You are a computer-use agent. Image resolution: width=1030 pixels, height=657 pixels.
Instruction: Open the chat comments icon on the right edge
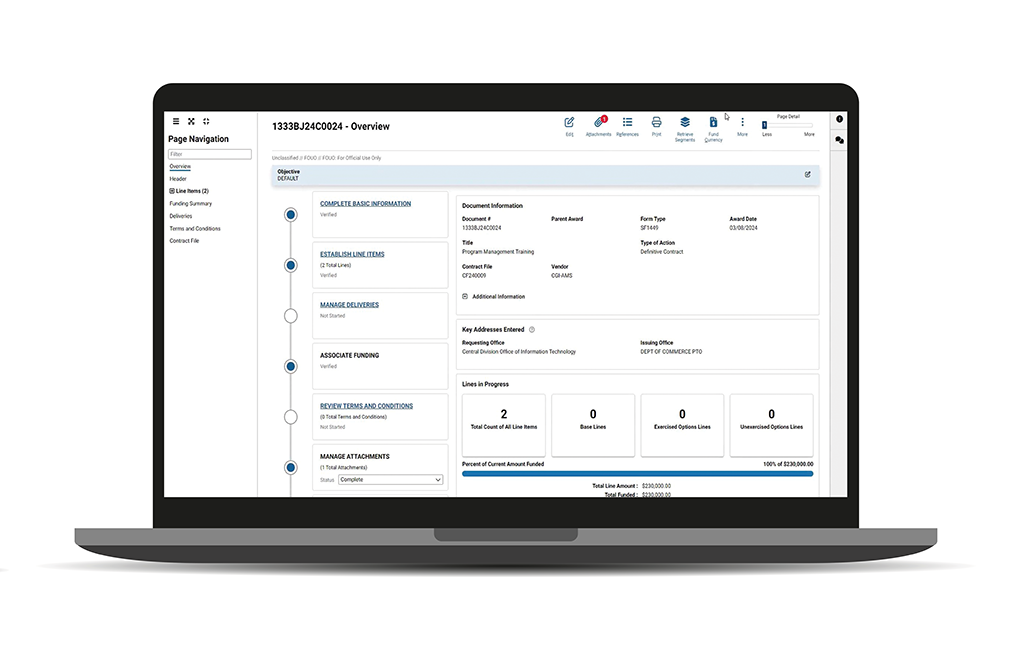[x=839, y=141]
